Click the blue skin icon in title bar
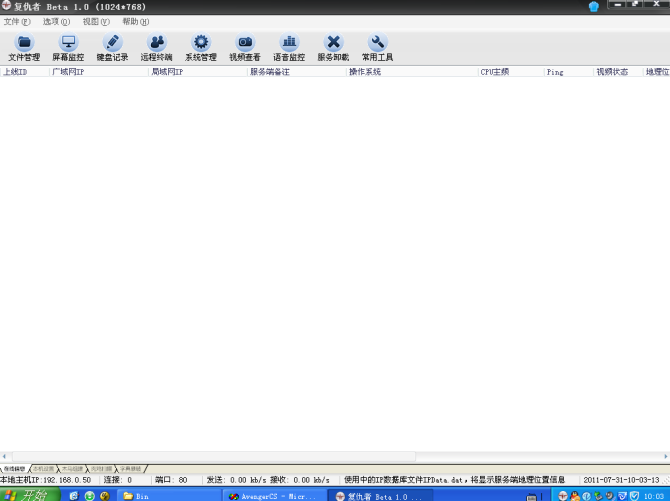 tap(594, 6)
